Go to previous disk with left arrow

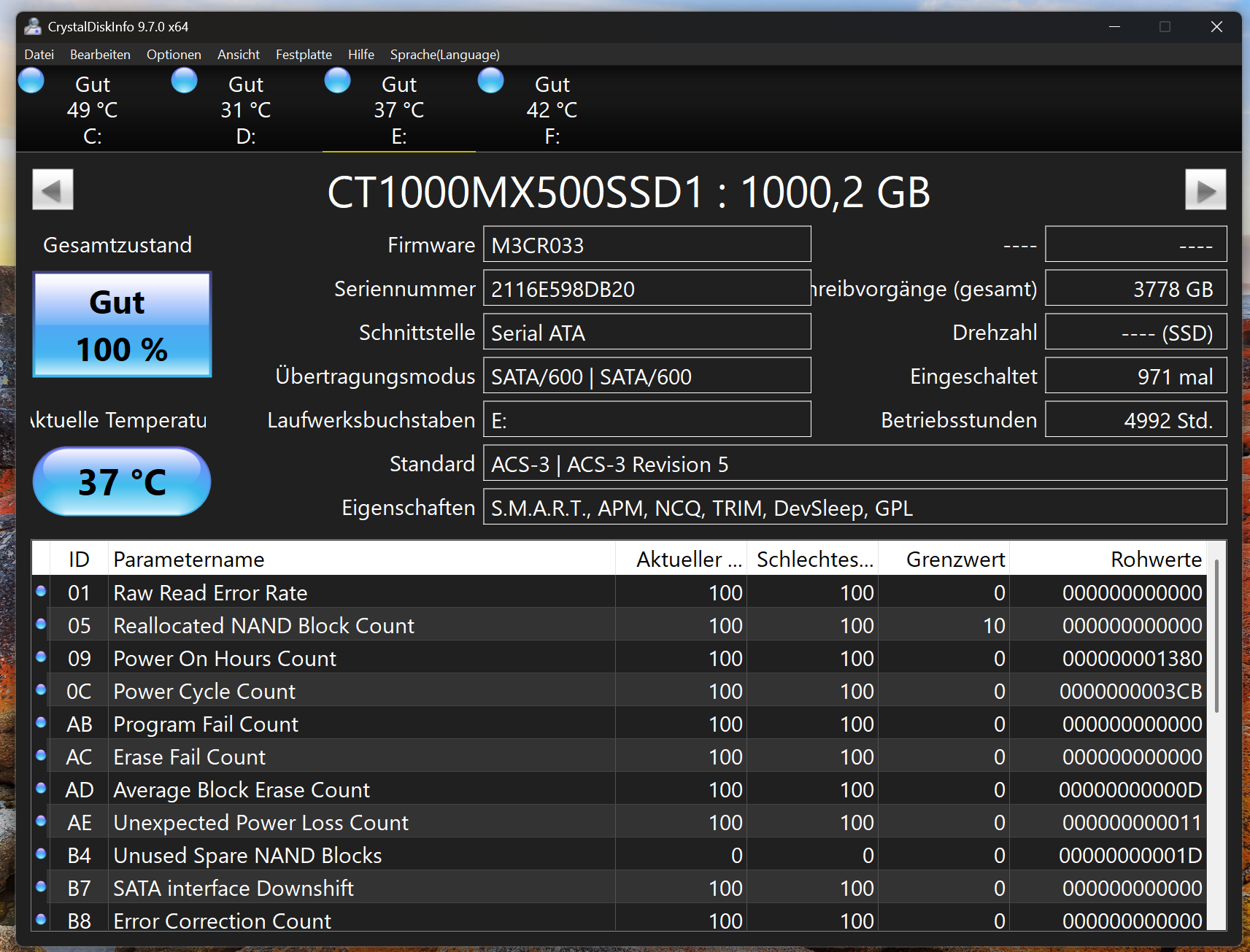pos(53,190)
